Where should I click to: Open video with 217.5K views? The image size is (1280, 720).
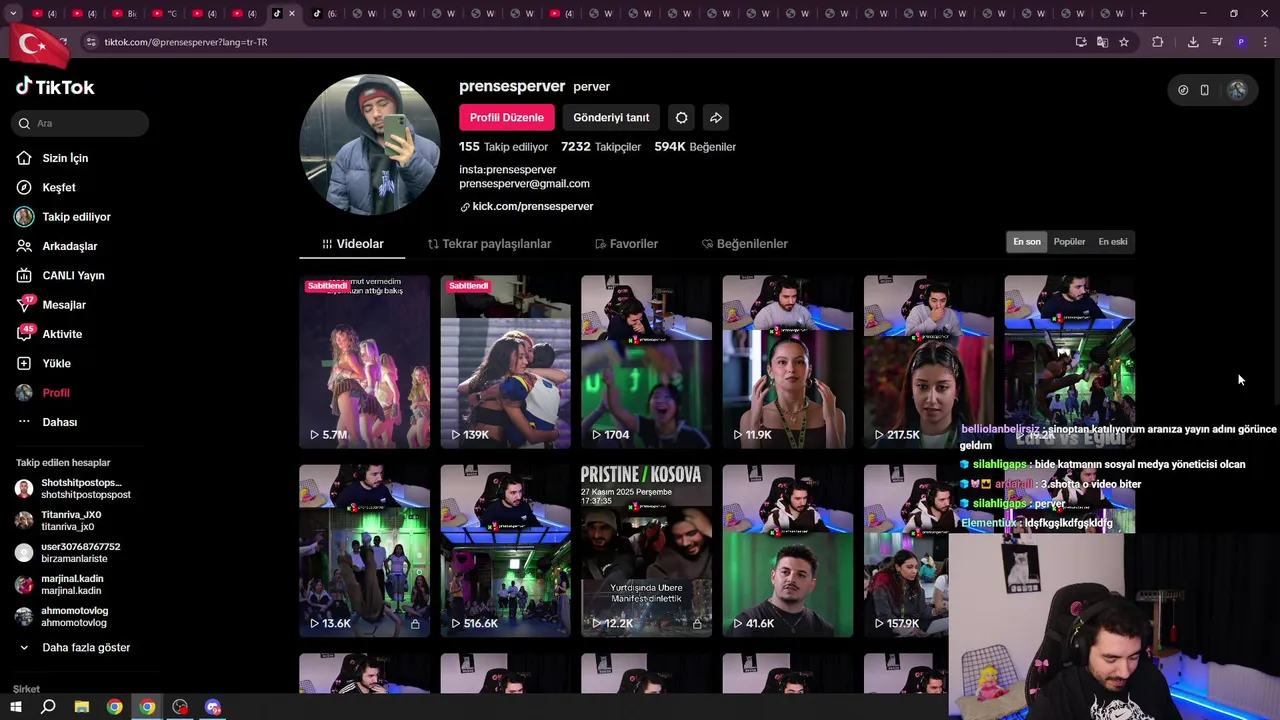[929, 362]
